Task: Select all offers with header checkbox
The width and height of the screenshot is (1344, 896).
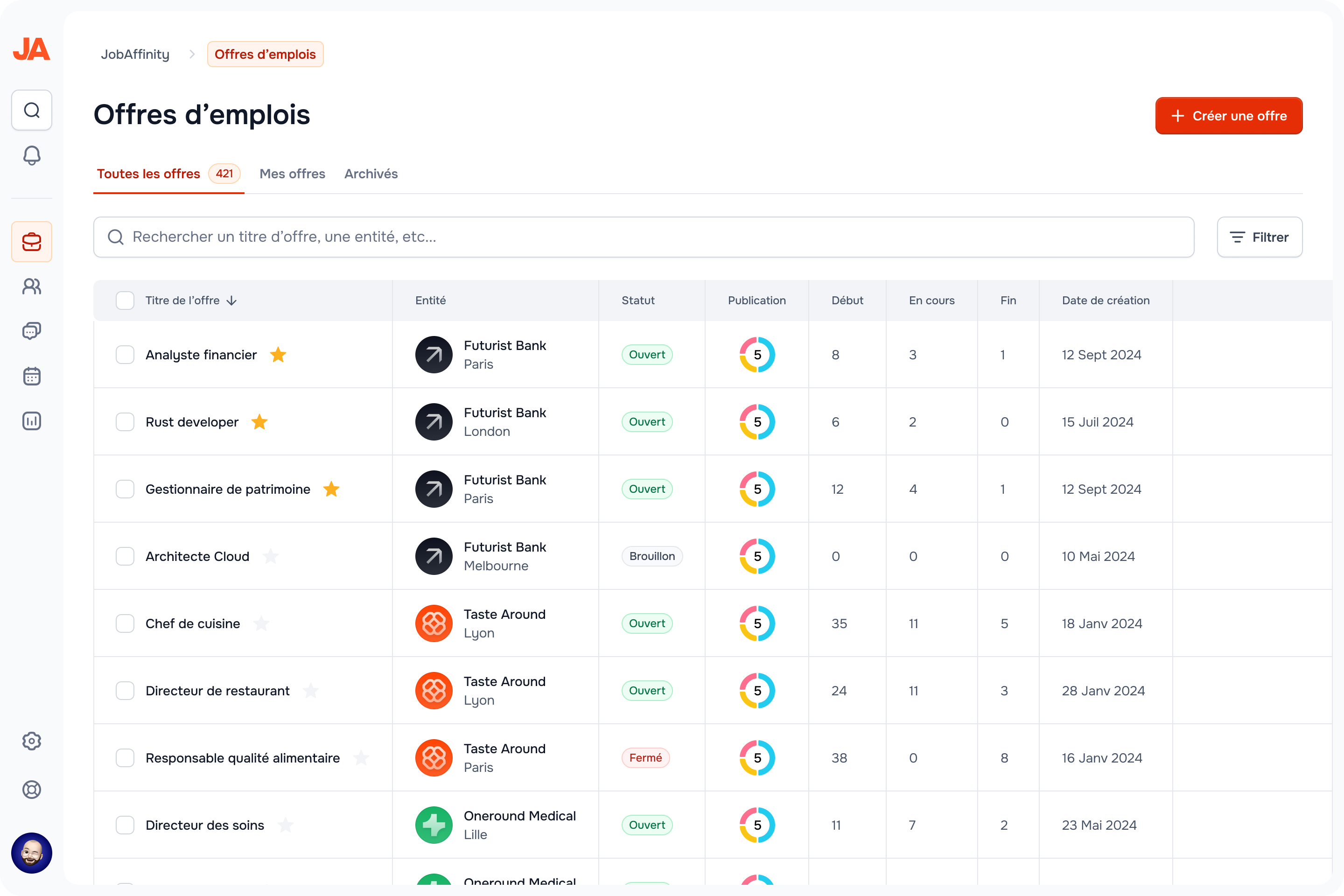Action: [x=125, y=301]
